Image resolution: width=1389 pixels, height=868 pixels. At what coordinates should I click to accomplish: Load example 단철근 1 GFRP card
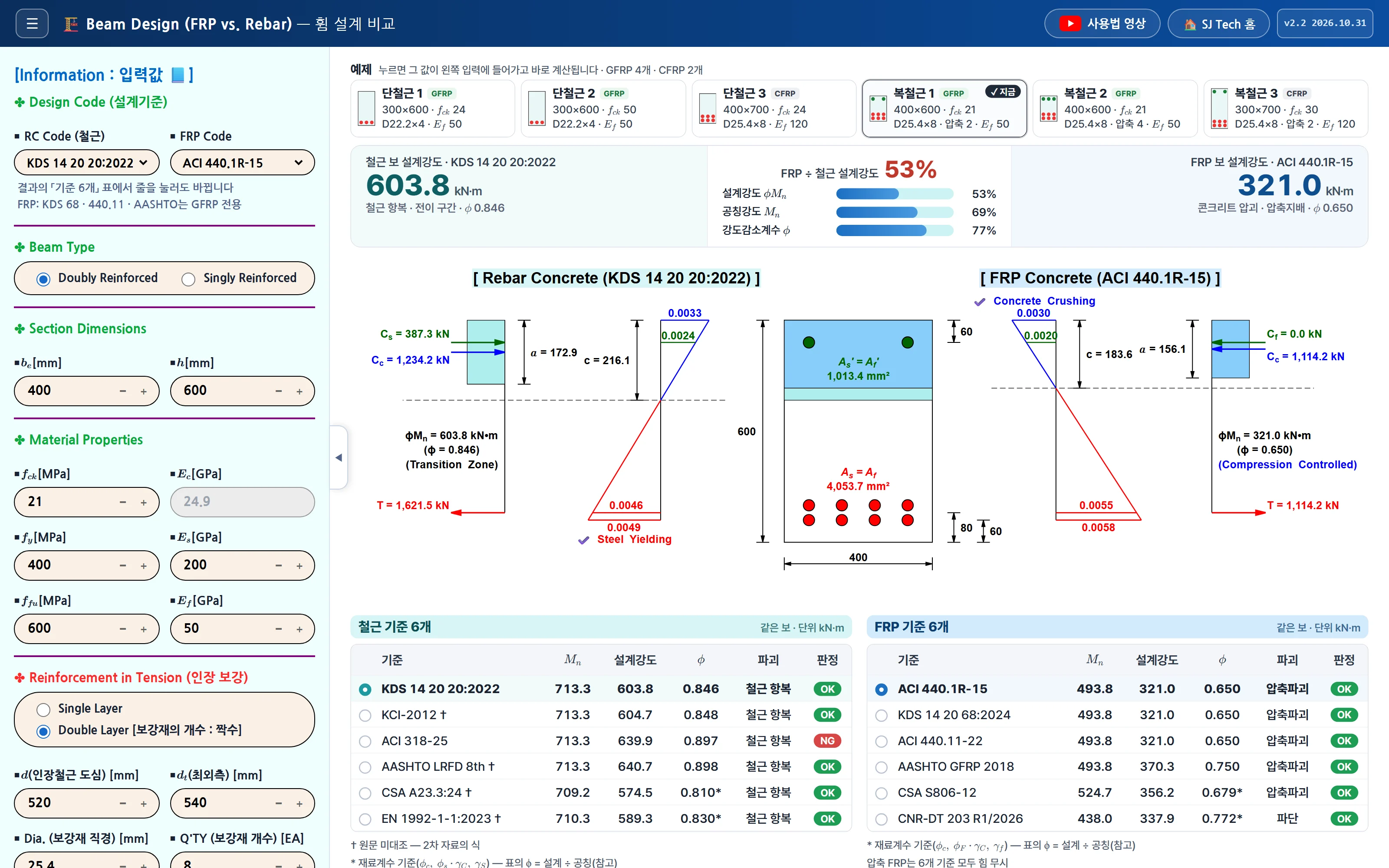(433, 108)
